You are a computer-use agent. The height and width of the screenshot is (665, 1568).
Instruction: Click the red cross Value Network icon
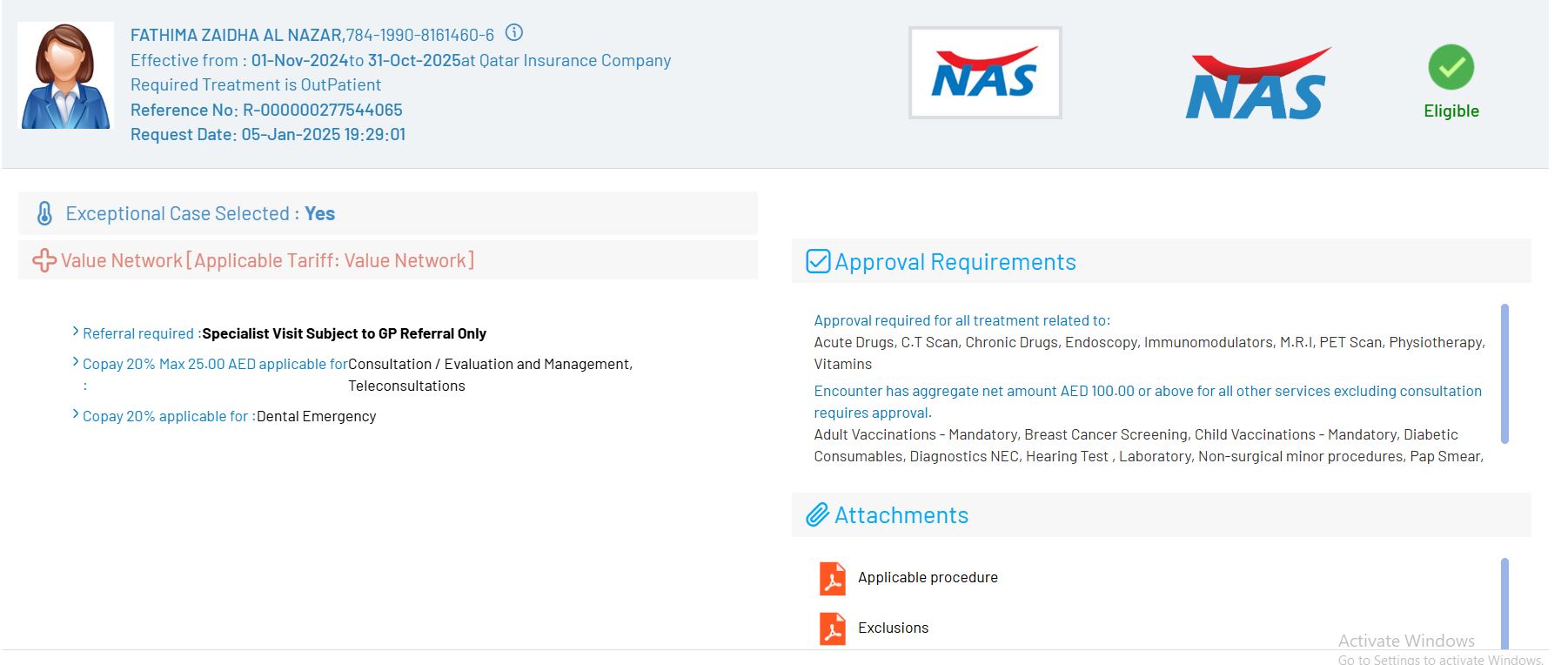44,260
